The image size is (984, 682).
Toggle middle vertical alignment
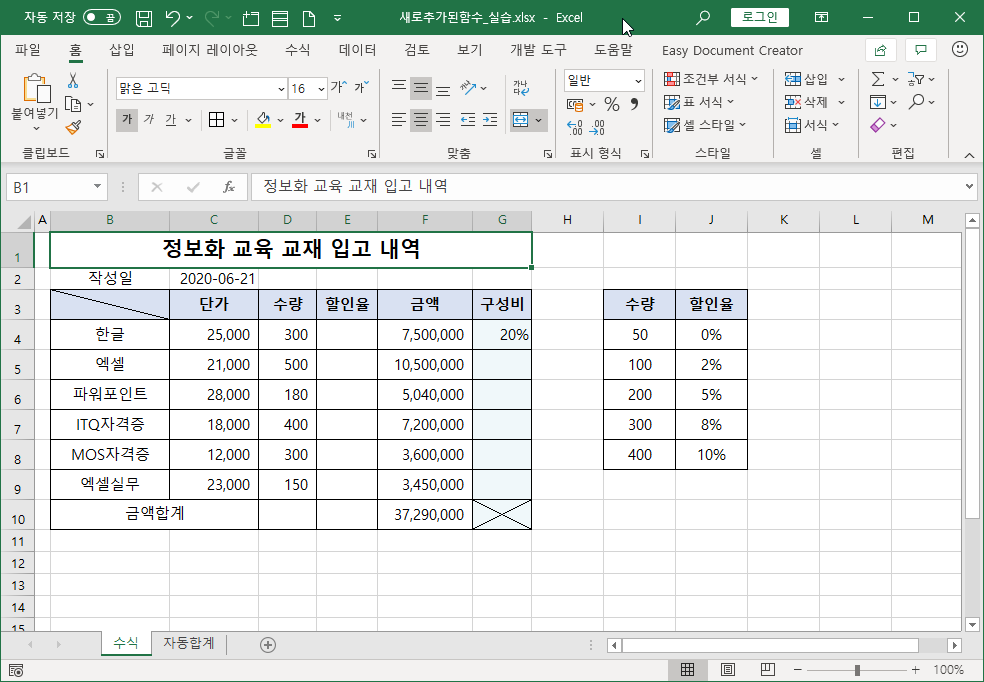click(421, 88)
